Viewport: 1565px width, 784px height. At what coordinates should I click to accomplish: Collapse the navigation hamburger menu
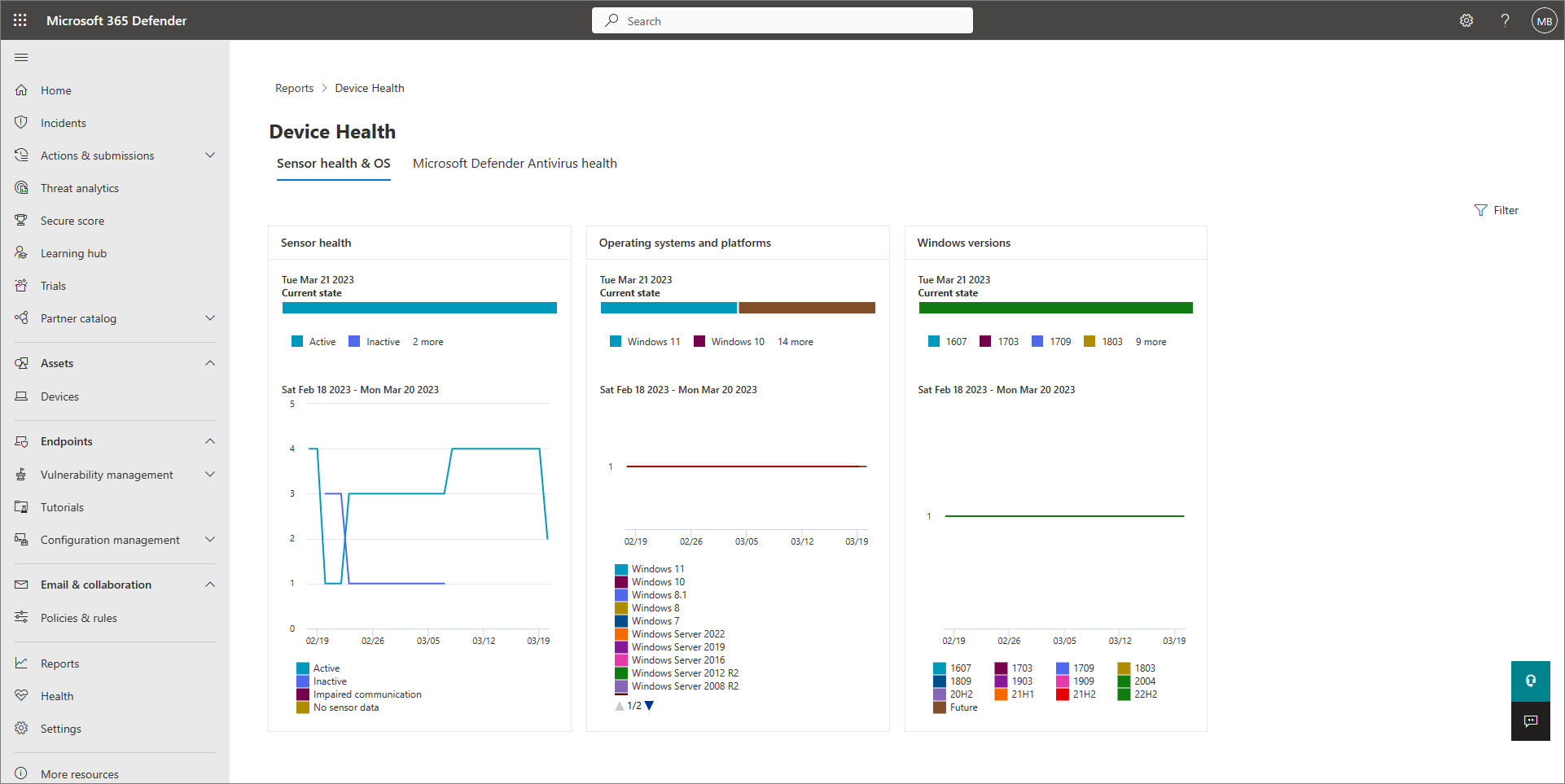click(21, 58)
